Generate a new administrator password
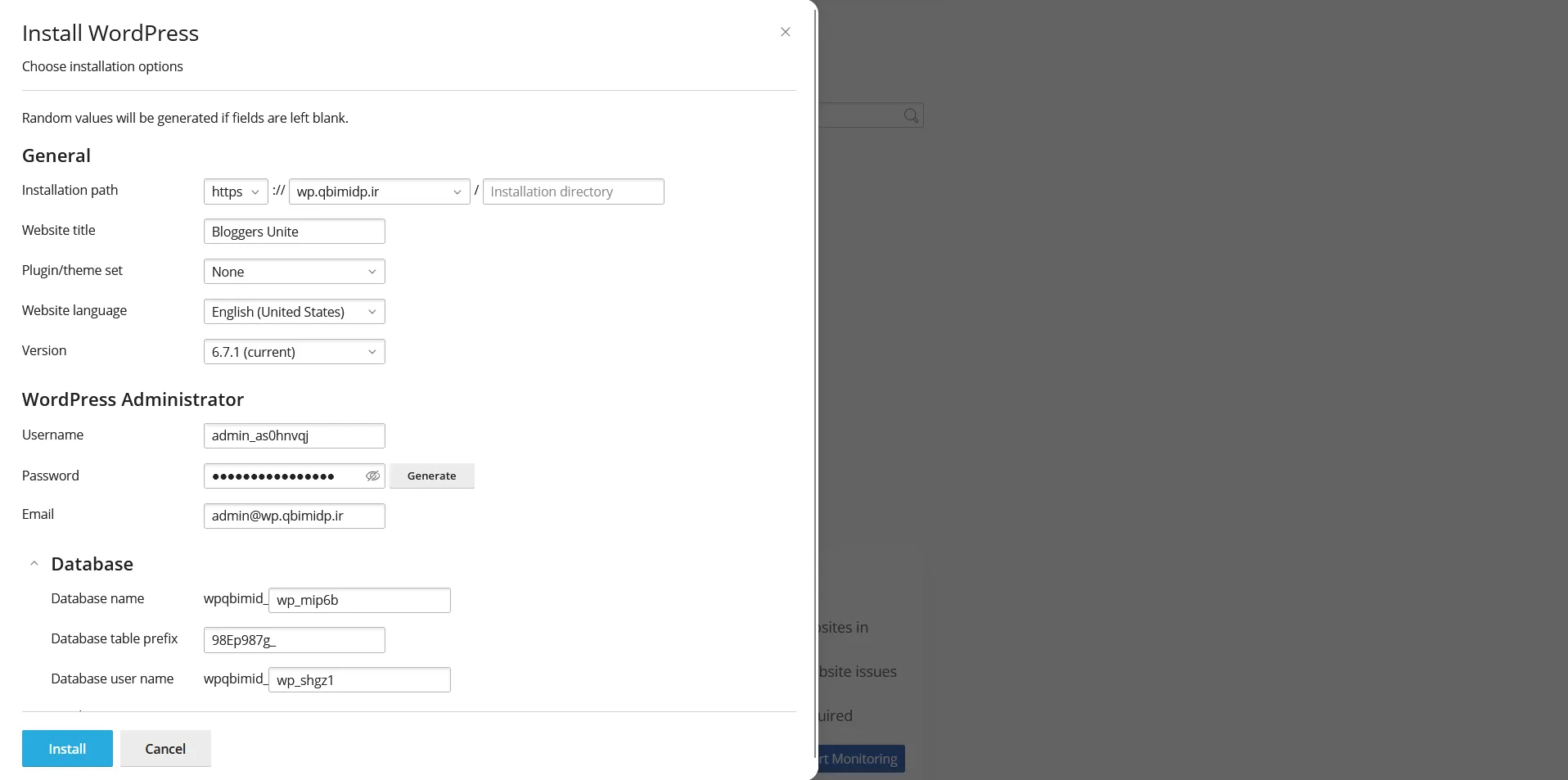 click(431, 476)
